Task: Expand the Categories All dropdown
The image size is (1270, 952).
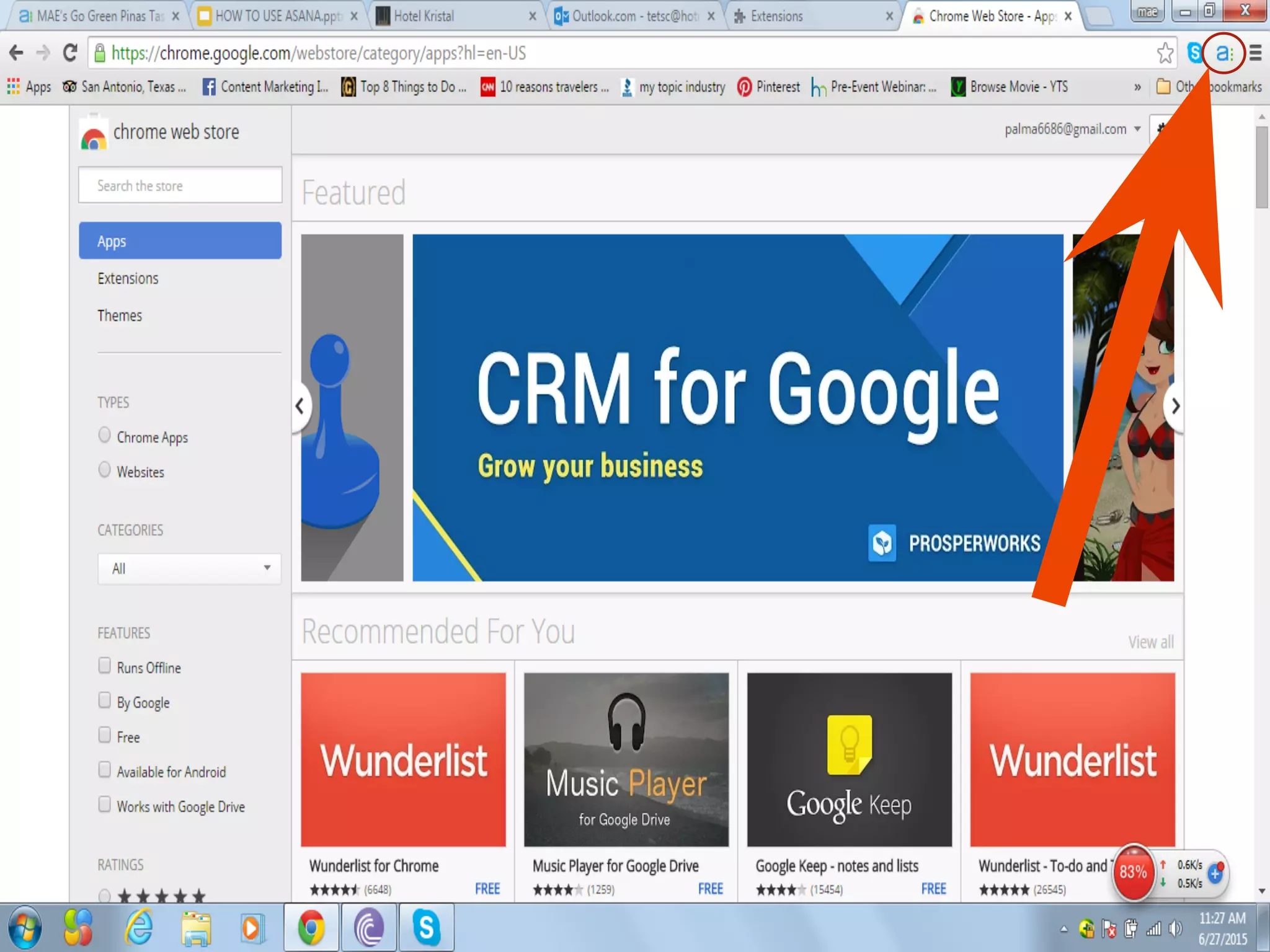Action: tap(189, 568)
